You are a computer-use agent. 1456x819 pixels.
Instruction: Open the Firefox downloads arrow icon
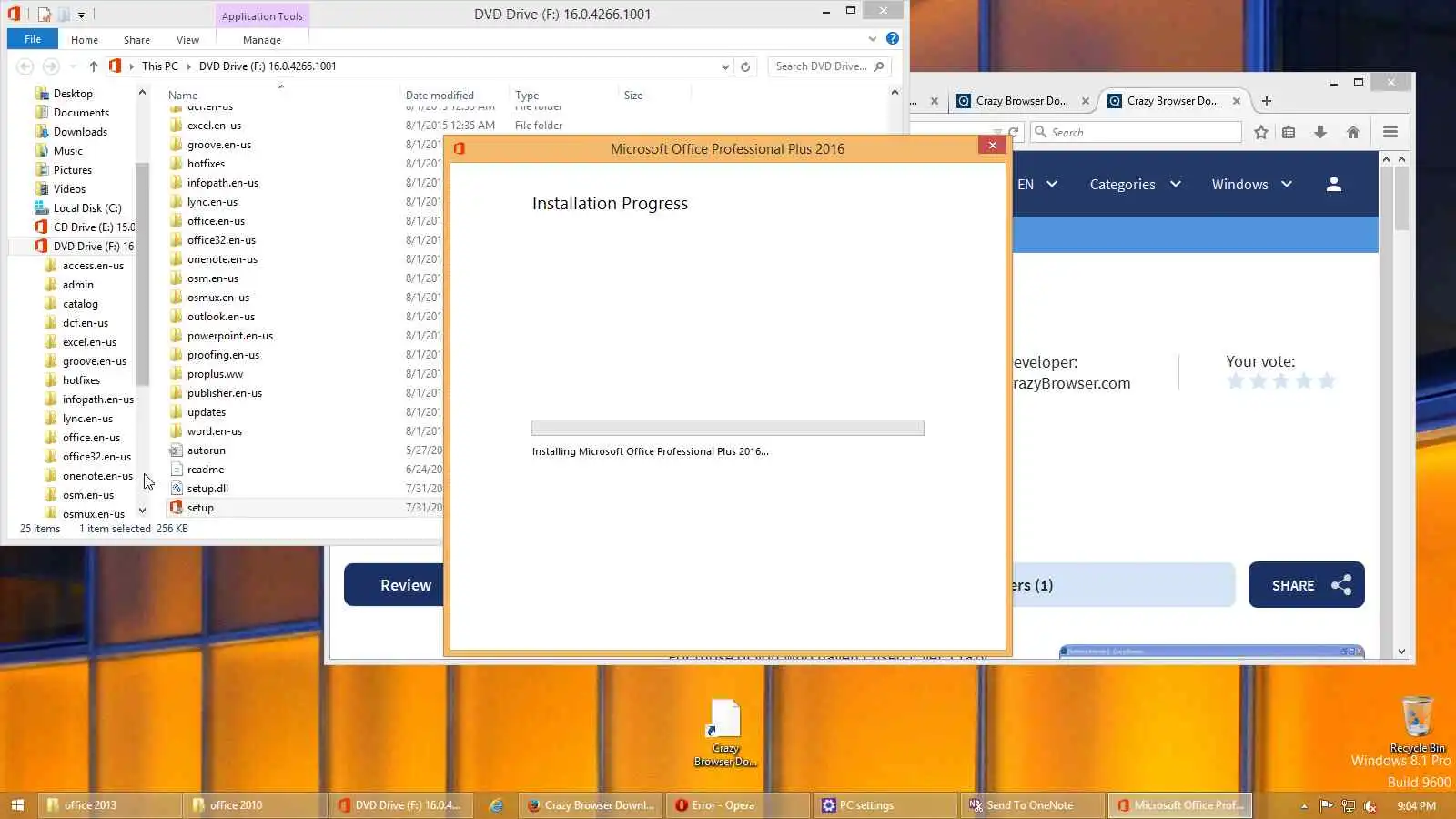[x=1320, y=132]
